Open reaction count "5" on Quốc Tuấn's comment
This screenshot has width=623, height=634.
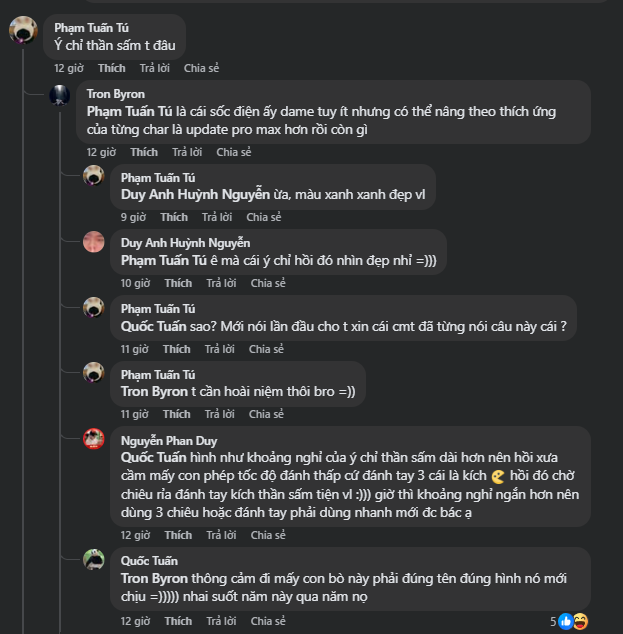tap(553, 621)
